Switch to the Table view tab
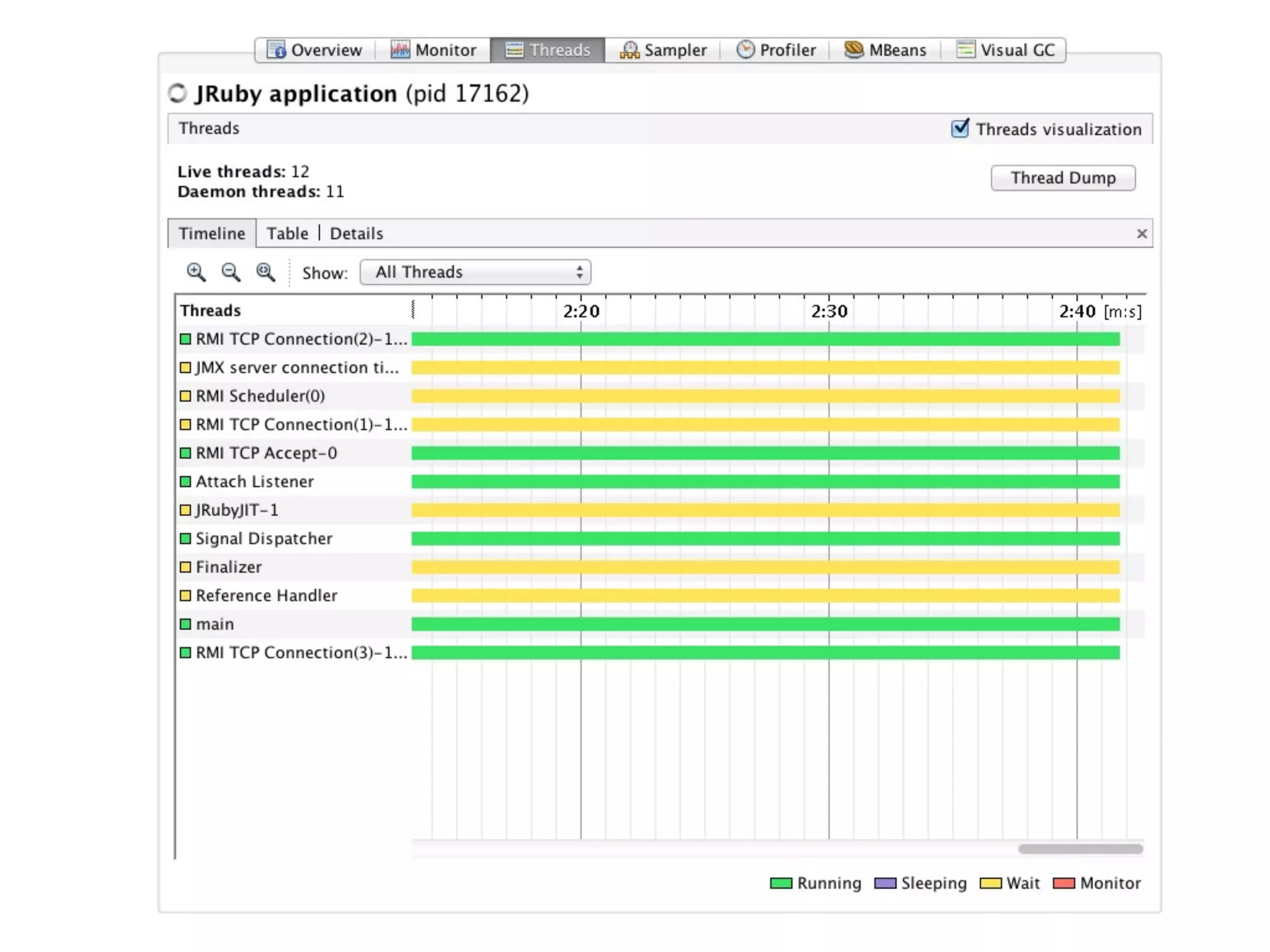 [x=287, y=234]
